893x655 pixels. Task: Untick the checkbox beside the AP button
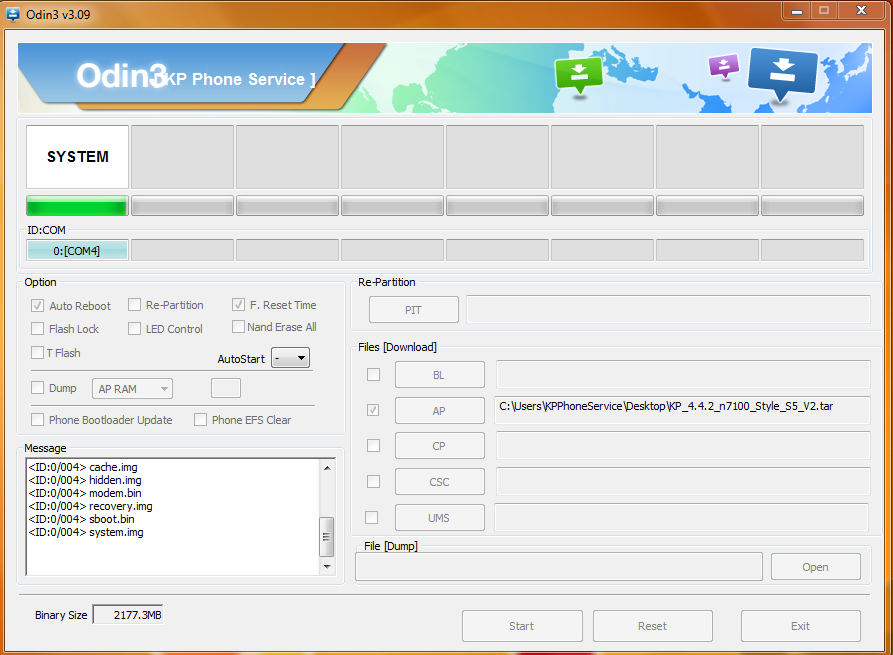coord(374,410)
